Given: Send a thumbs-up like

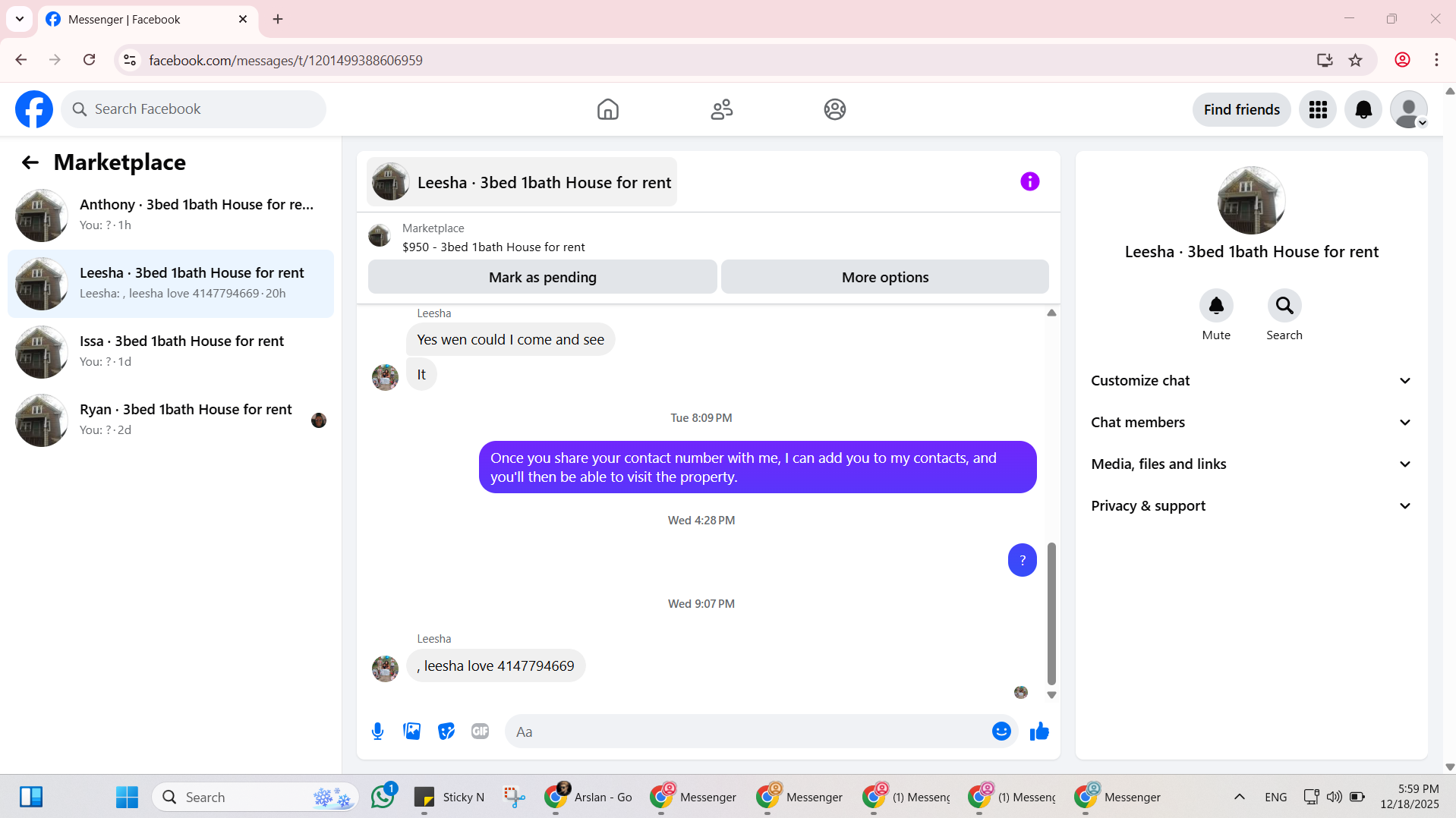Looking at the screenshot, I should click(1039, 731).
